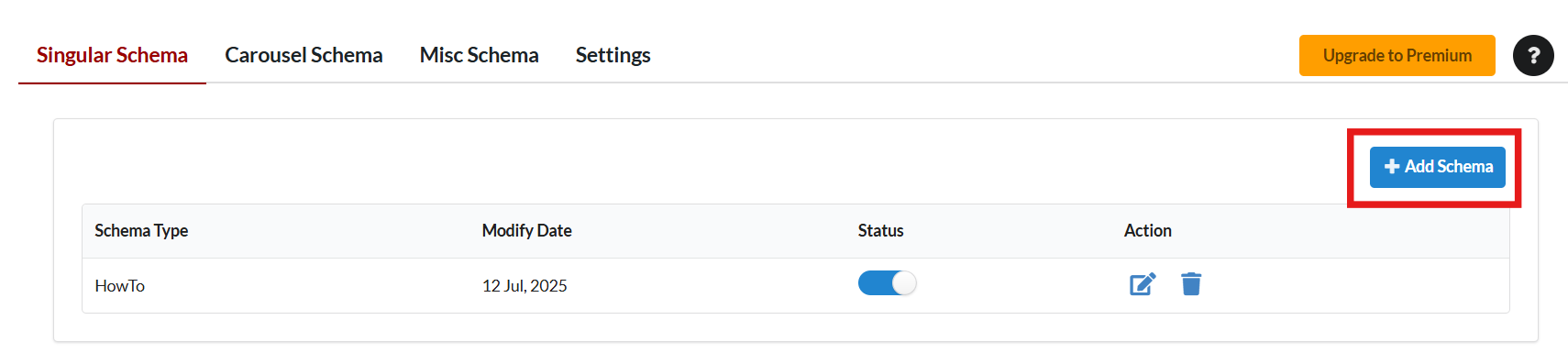This screenshot has width=1568, height=364.
Task: Delete the HowTo schema with the trash icon
Action: [1191, 284]
